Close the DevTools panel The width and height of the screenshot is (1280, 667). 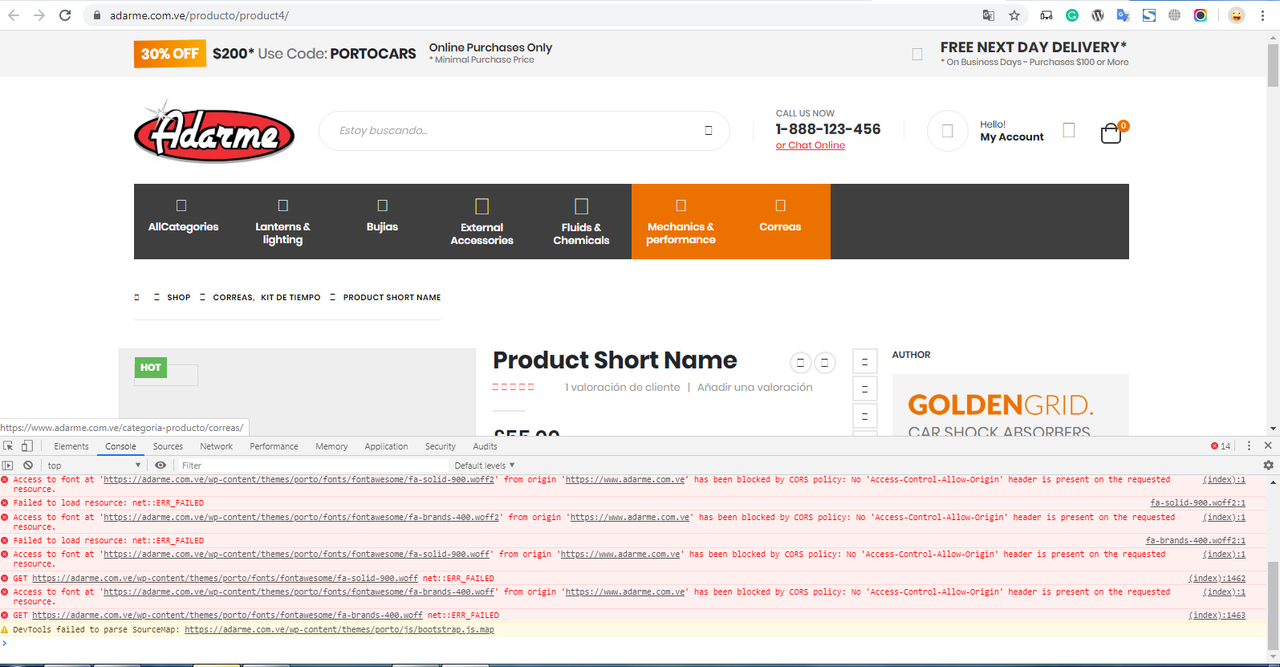click(x=1268, y=446)
